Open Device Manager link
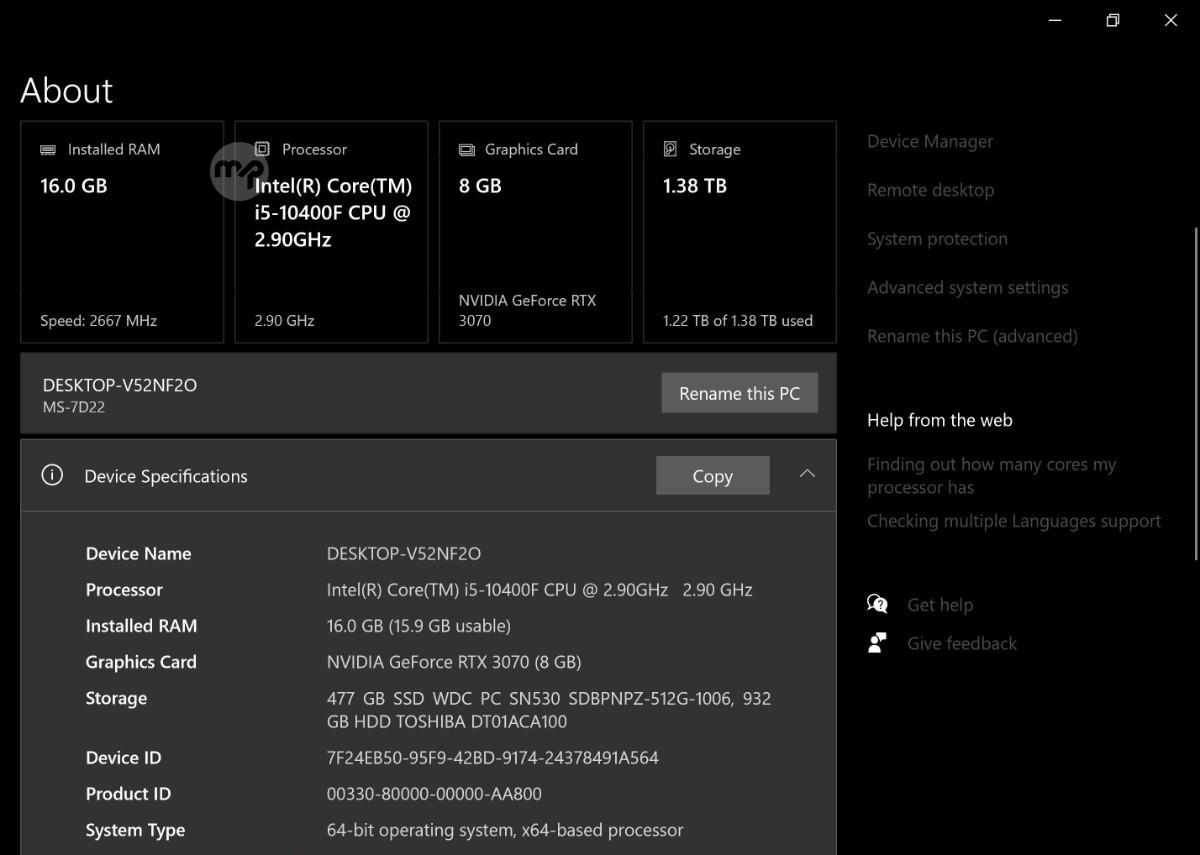 pyautogui.click(x=930, y=142)
